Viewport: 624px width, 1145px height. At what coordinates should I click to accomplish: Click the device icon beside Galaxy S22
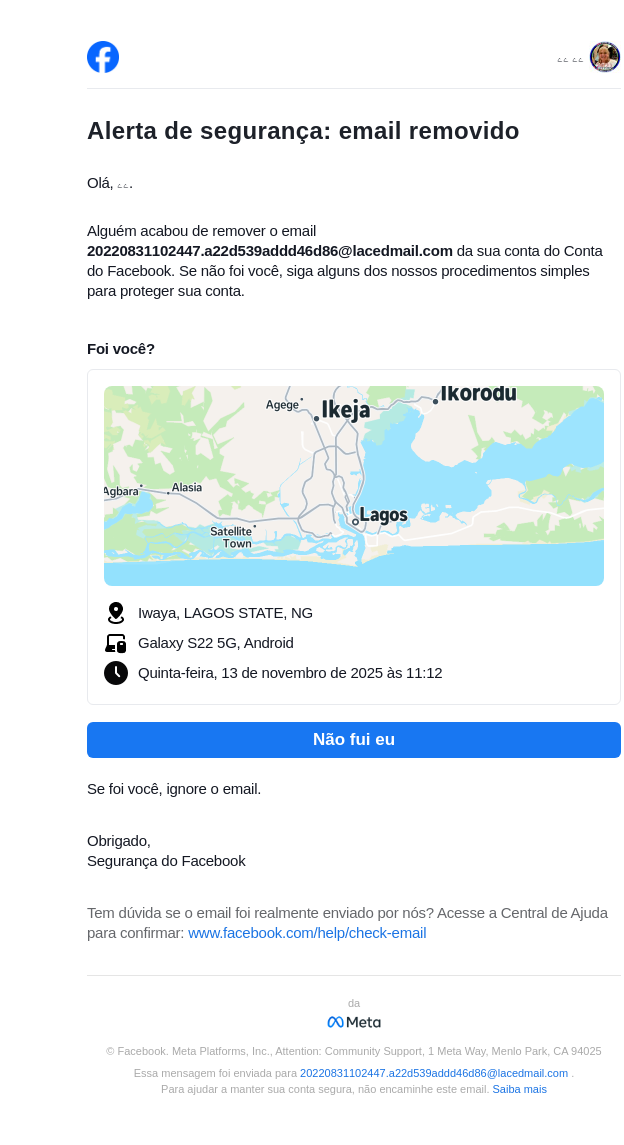click(x=116, y=643)
